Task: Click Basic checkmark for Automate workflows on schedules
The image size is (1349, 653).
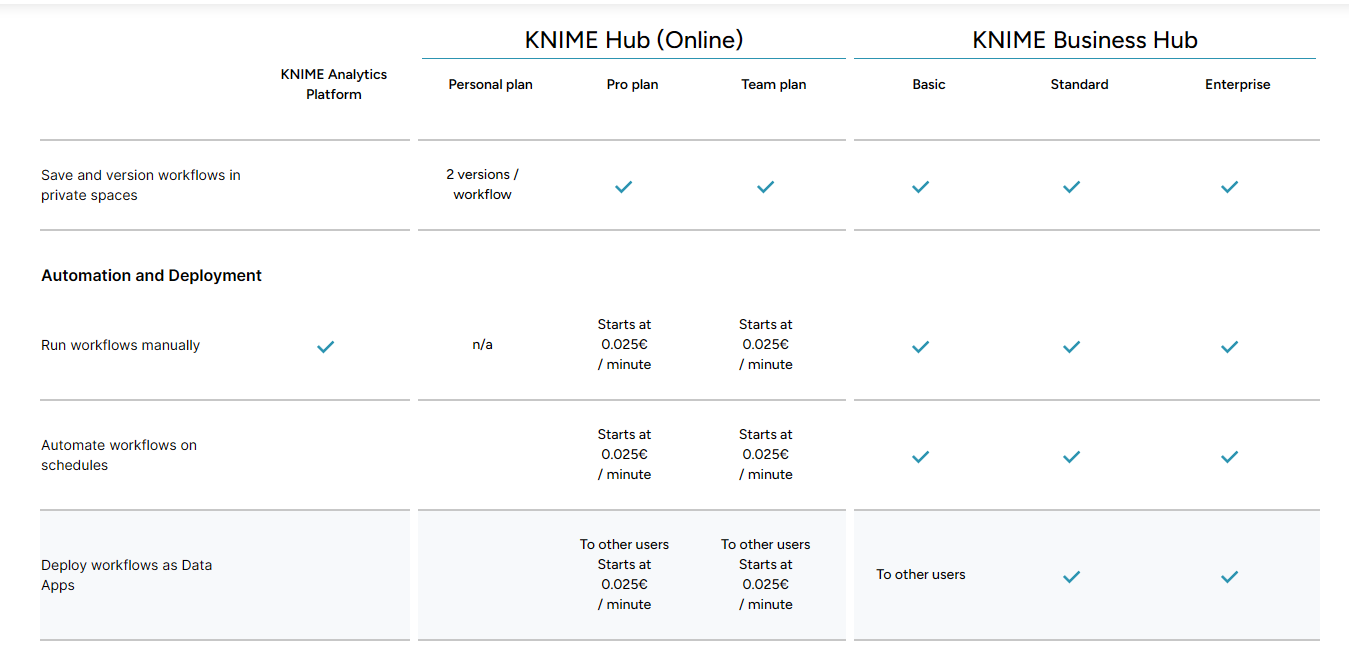Action: (x=921, y=457)
